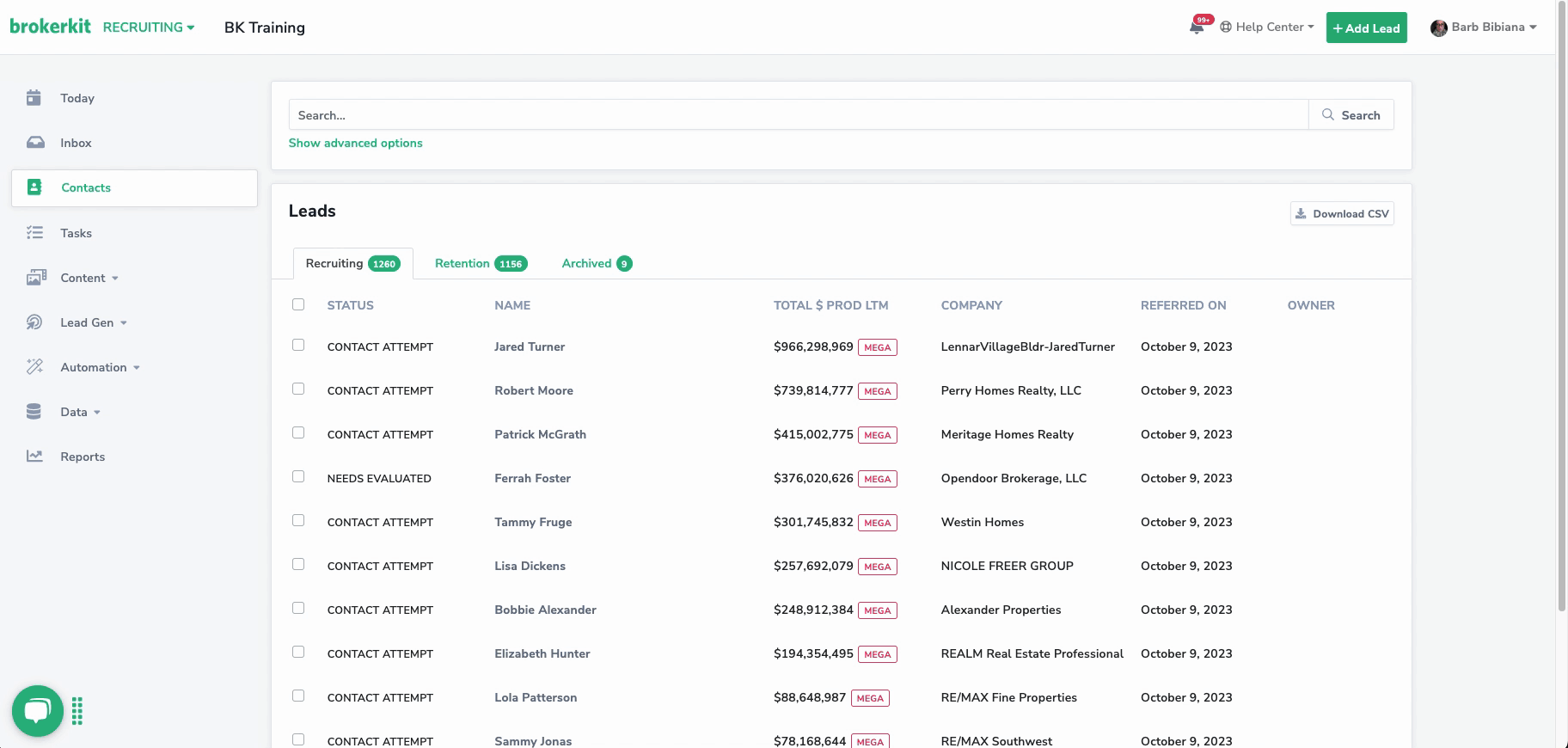Viewport: 1568px width, 748px height.
Task: Open the Inbox tray icon
Action: coord(35,143)
